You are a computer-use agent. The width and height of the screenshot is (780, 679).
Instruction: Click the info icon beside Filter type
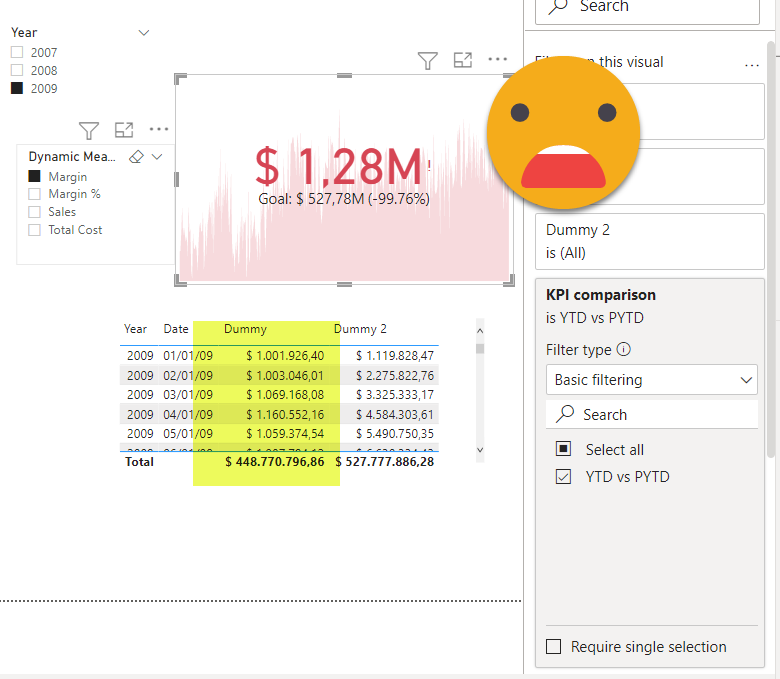(x=624, y=350)
